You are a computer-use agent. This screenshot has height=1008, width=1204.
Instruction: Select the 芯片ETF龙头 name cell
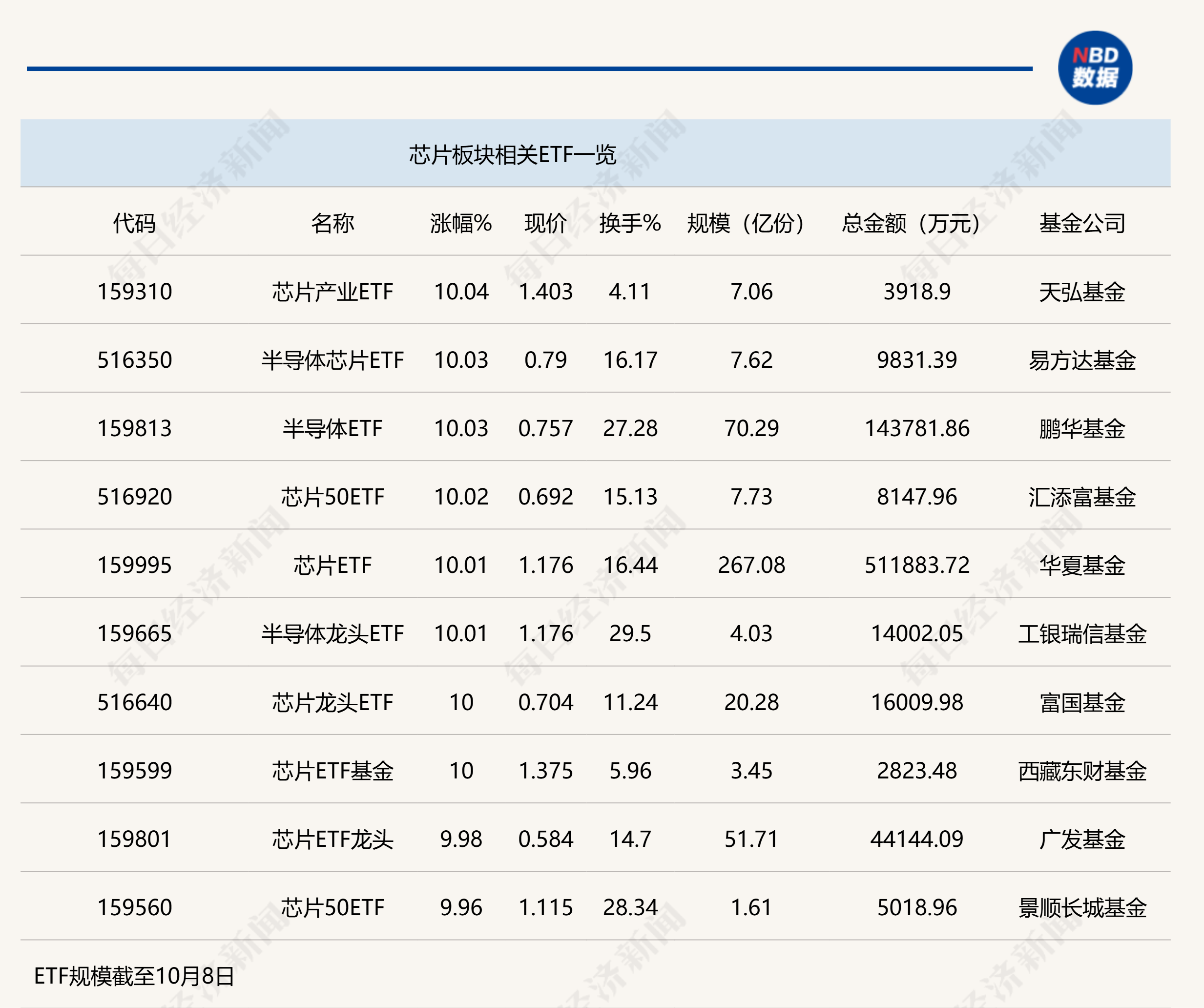pyautogui.click(x=332, y=839)
